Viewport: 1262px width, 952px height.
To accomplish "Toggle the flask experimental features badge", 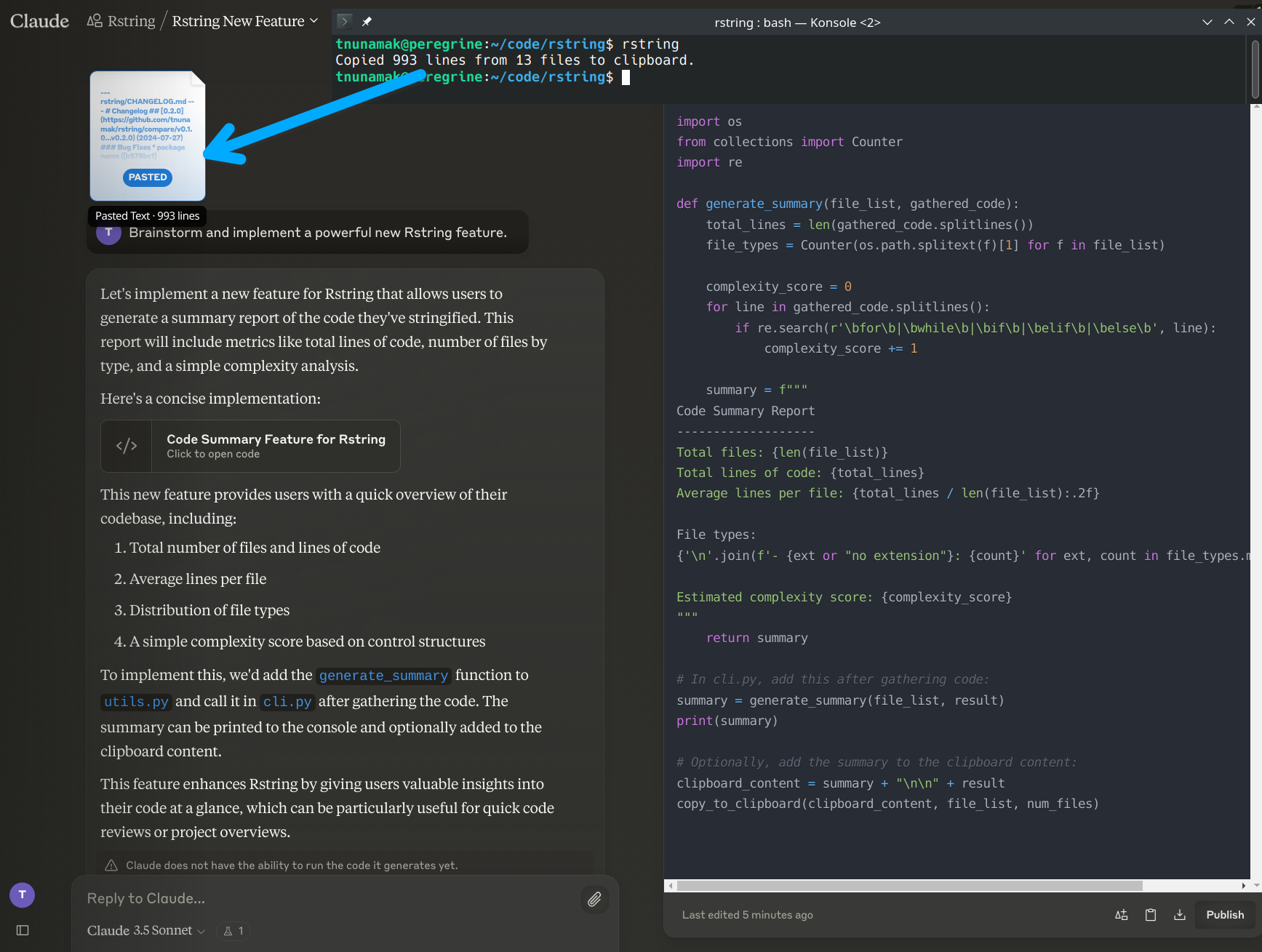I will click(233, 931).
